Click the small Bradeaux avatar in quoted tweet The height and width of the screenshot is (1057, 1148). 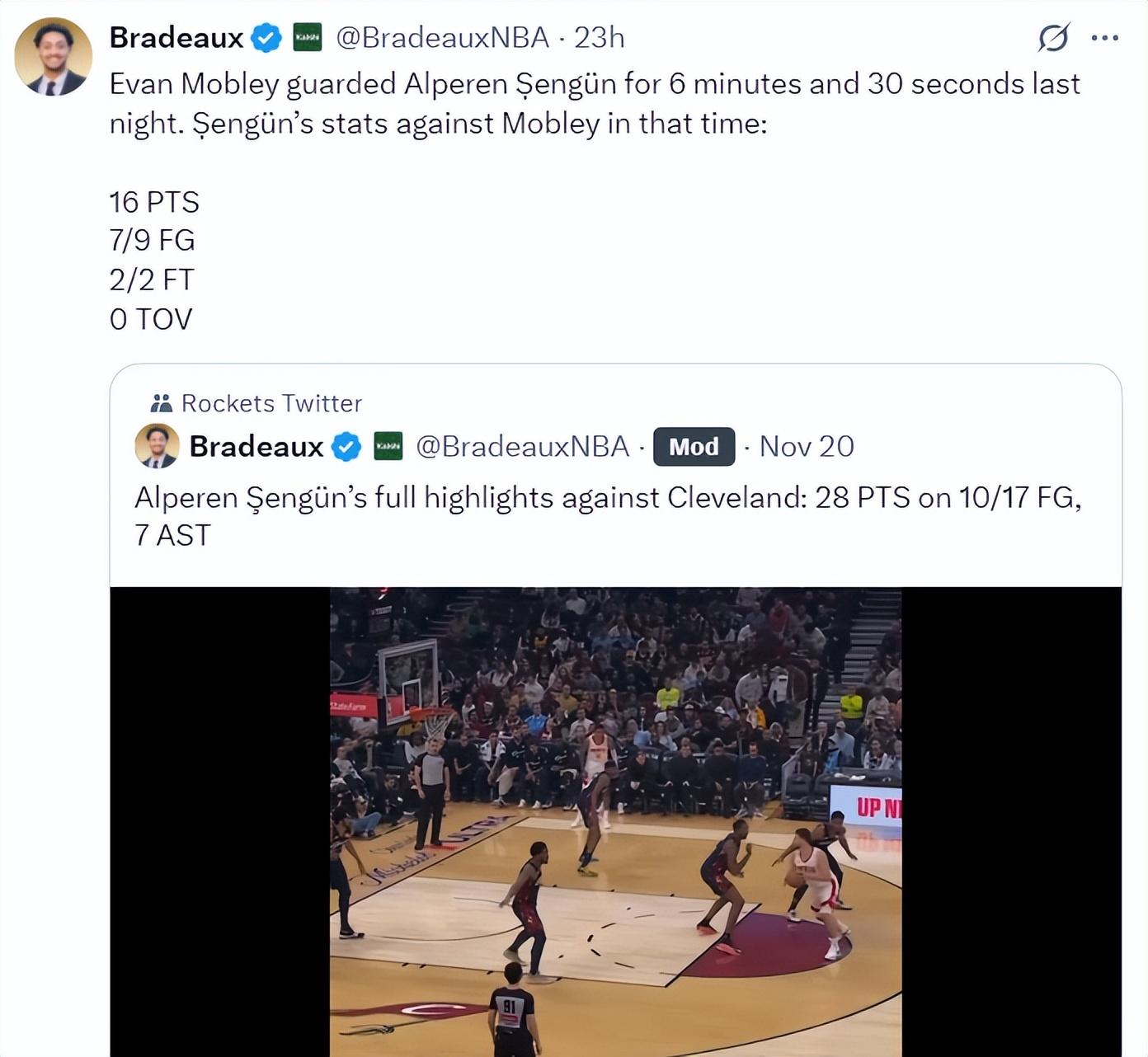click(x=157, y=446)
